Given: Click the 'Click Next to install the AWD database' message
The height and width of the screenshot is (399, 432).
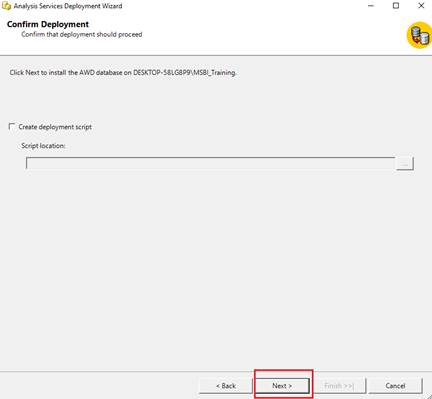Looking at the screenshot, I should (123, 73).
